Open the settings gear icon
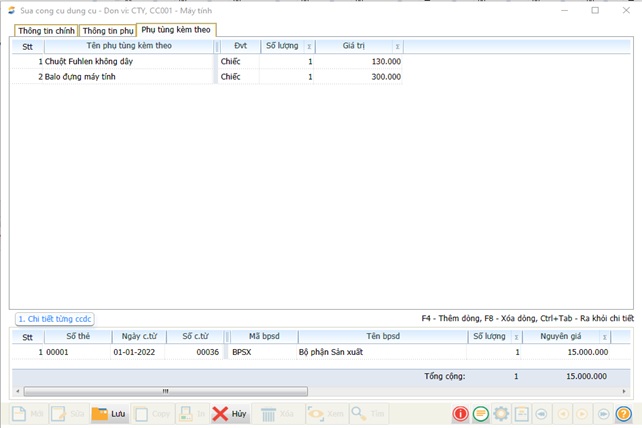This screenshot has width=642, height=428. [x=500, y=413]
